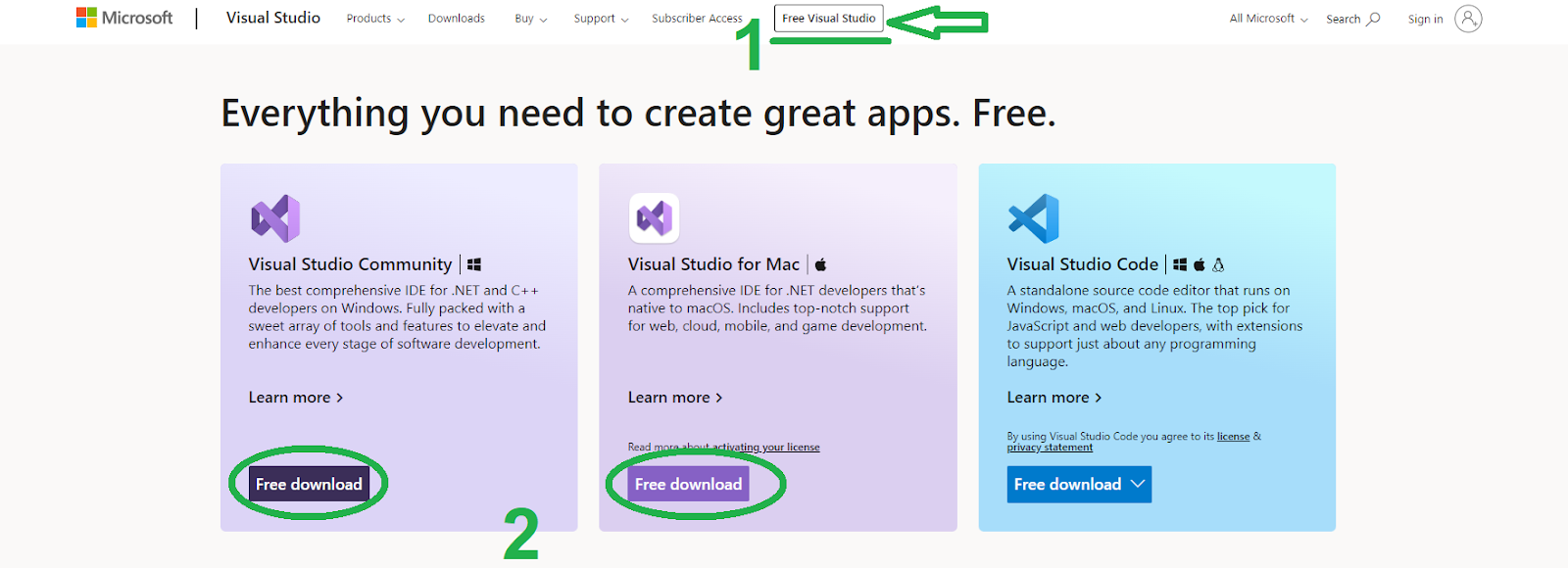The image size is (1568, 568).
Task: Expand the All Microsoft menu
Action: tap(1268, 19)
